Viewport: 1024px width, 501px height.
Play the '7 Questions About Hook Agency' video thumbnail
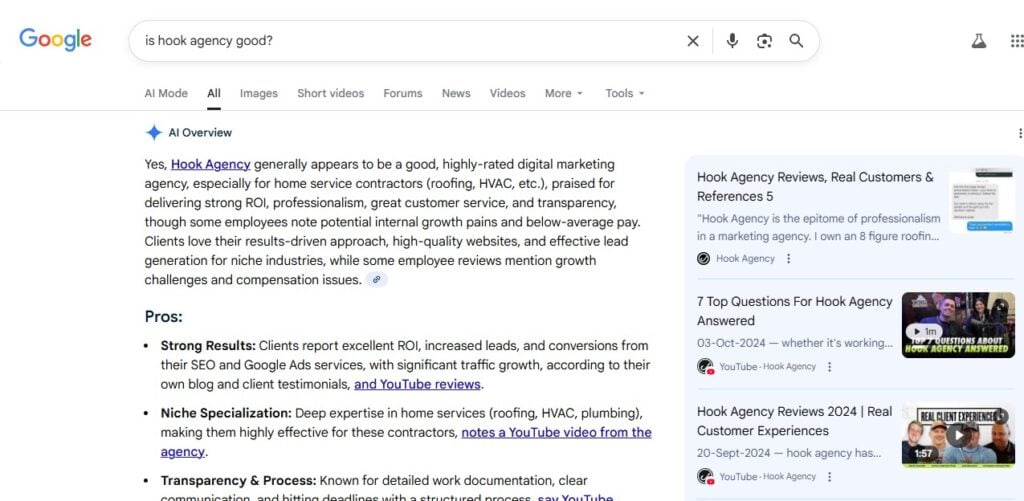click(x=958, y=325)
